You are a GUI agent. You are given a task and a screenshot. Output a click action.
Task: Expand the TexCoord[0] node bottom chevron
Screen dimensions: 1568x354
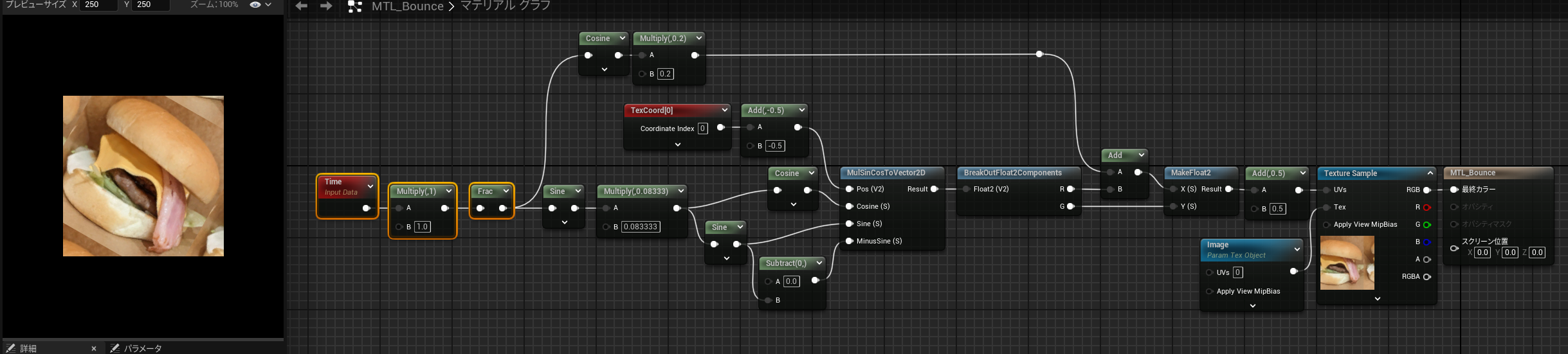pyautogui.click(x=678, y=145)
